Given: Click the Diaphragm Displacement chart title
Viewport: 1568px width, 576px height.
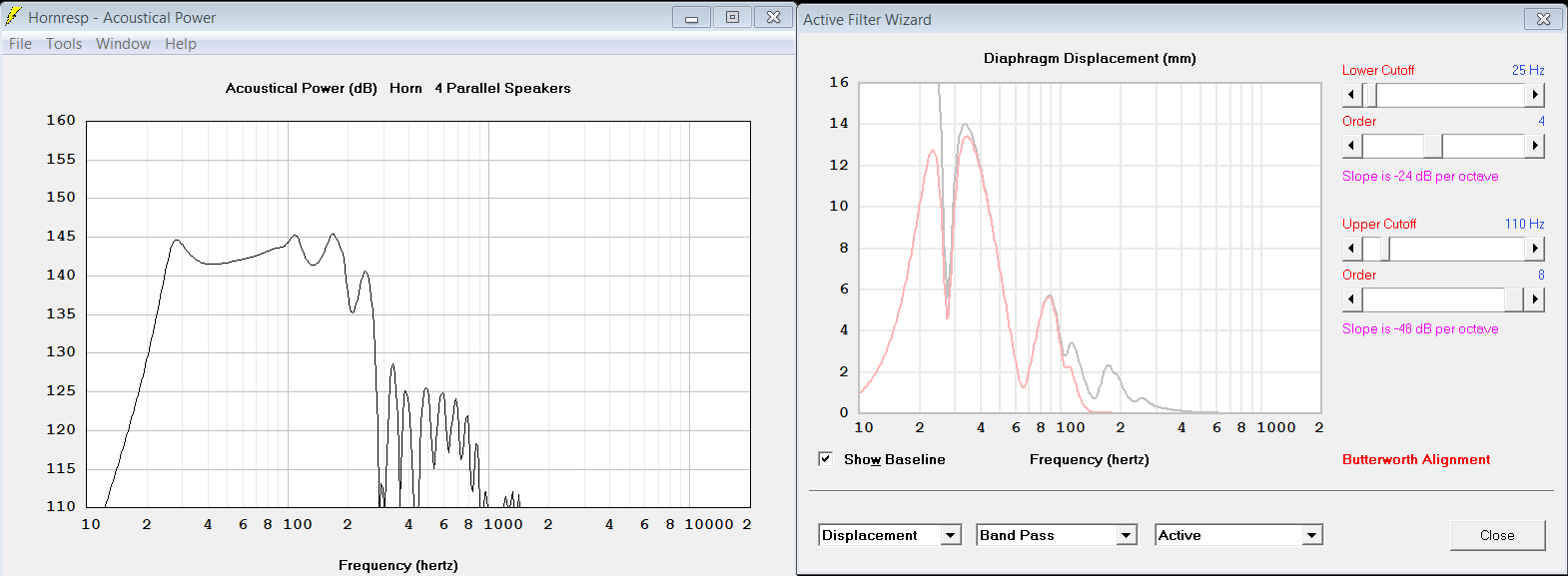Looking at the screenshot, I should point(1090,58).
